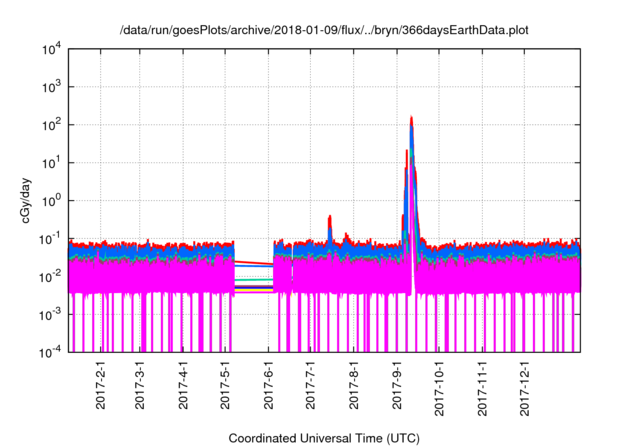Click the plot file path title
640x448 pixels.
324,30
